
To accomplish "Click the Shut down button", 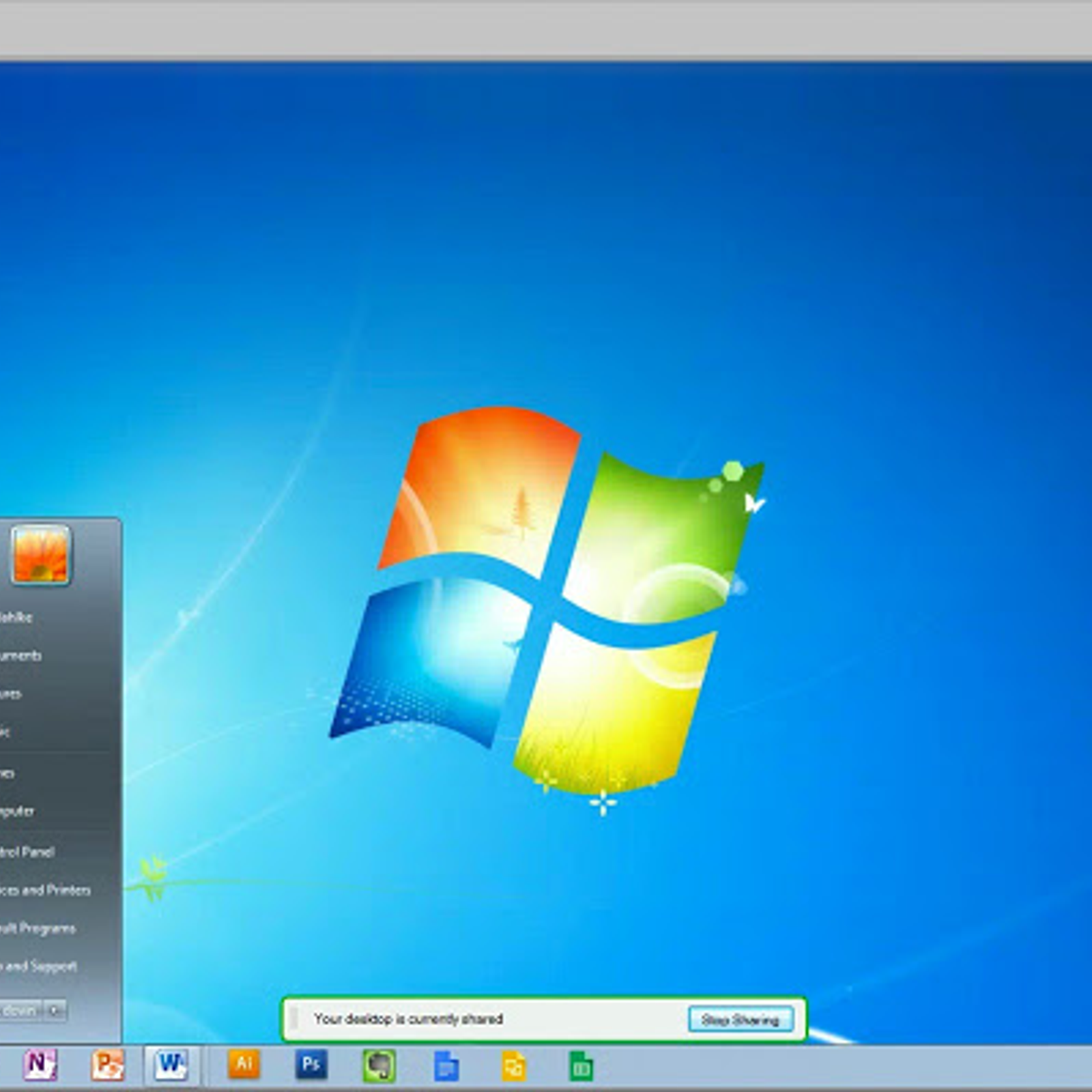I will 20,1010.
